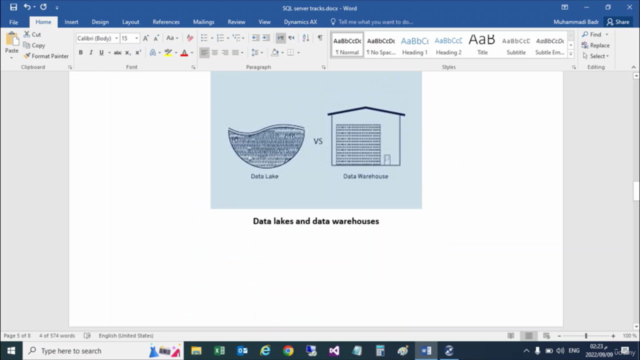Image resolution: width=640 pixels, height=360 pixels.
Task: Apply the Heading 1 style
Action: tap(415, 45)
